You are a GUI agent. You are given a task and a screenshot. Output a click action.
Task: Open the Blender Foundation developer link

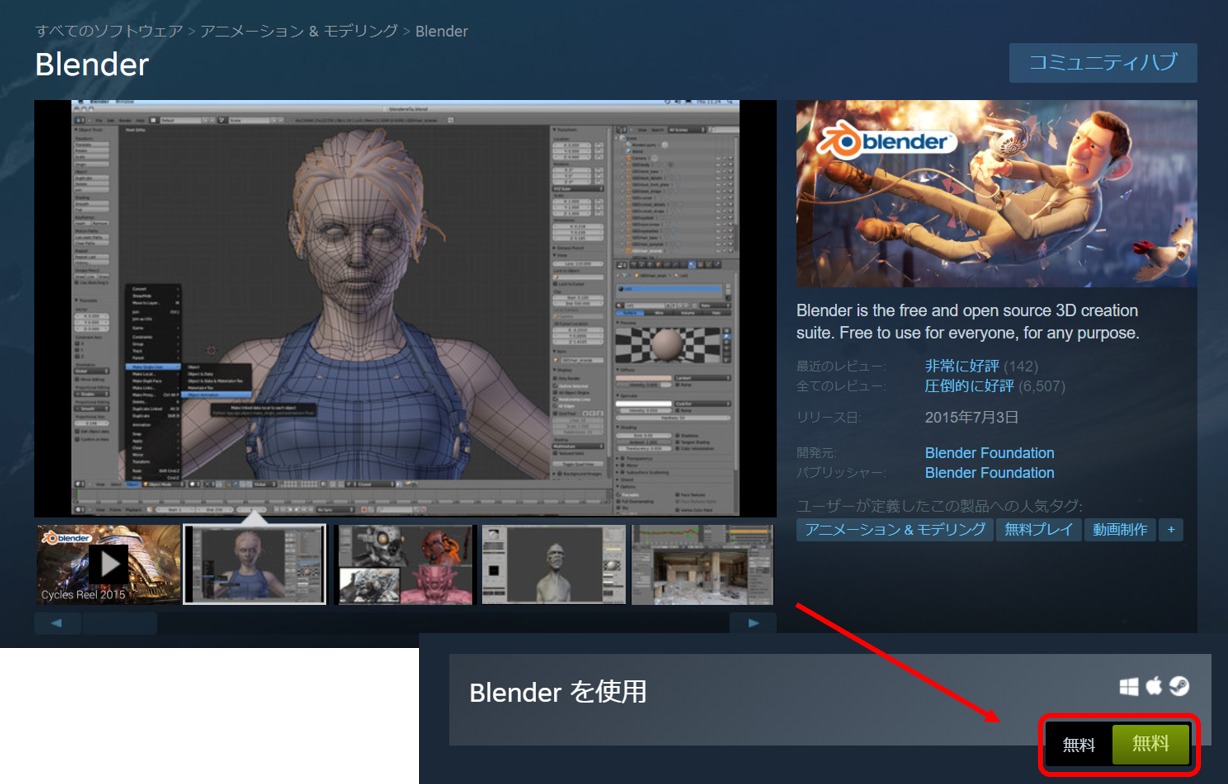click(x=989, y=453)
